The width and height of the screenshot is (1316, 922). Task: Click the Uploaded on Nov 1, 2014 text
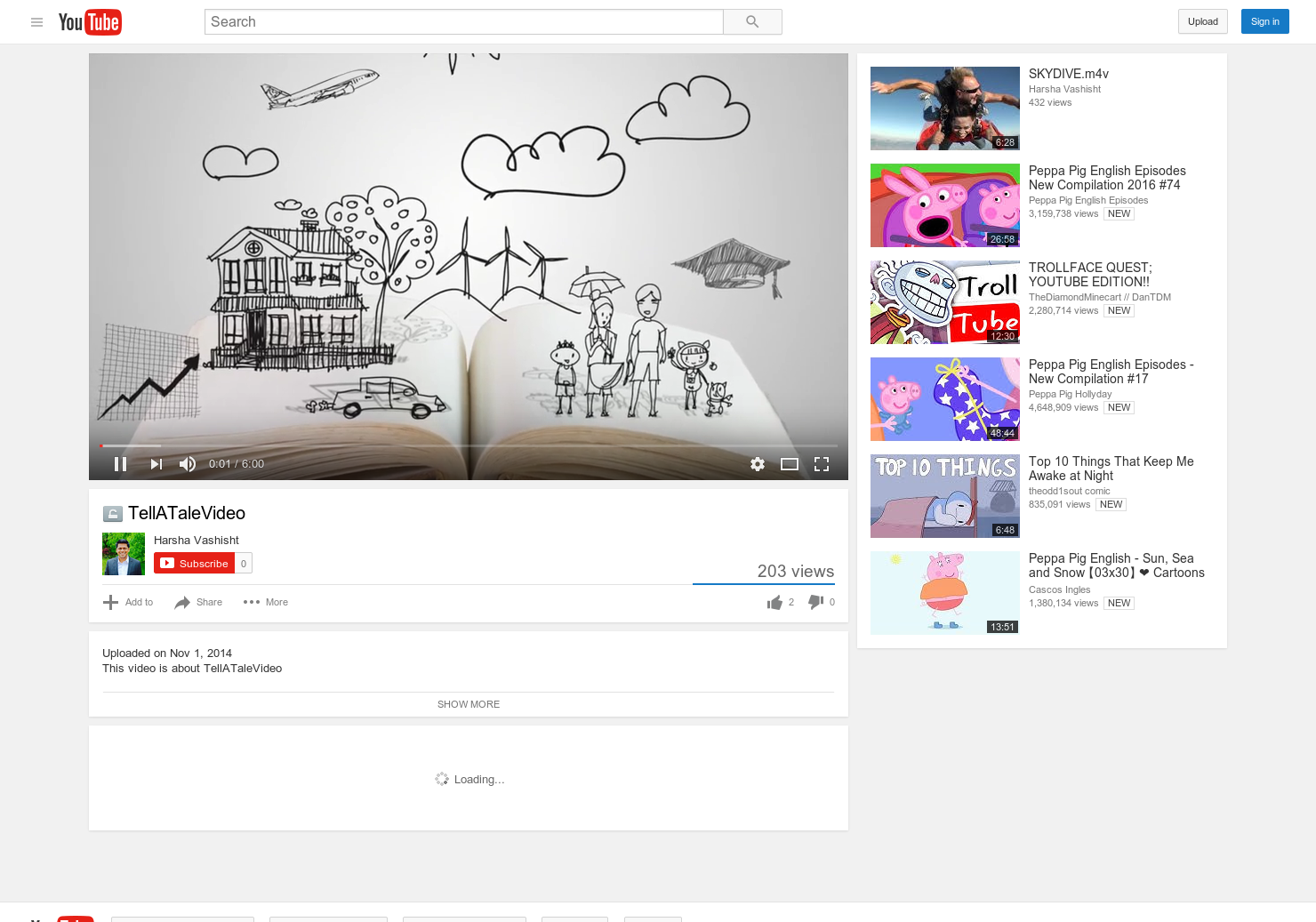pos(167,653)
